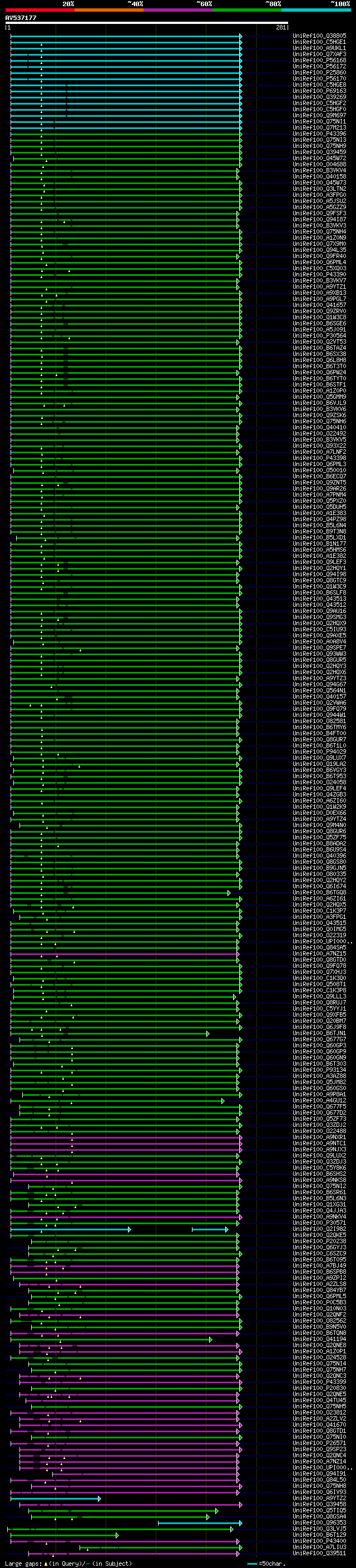Select the UniRef100_B3VKY4 label

319,170
